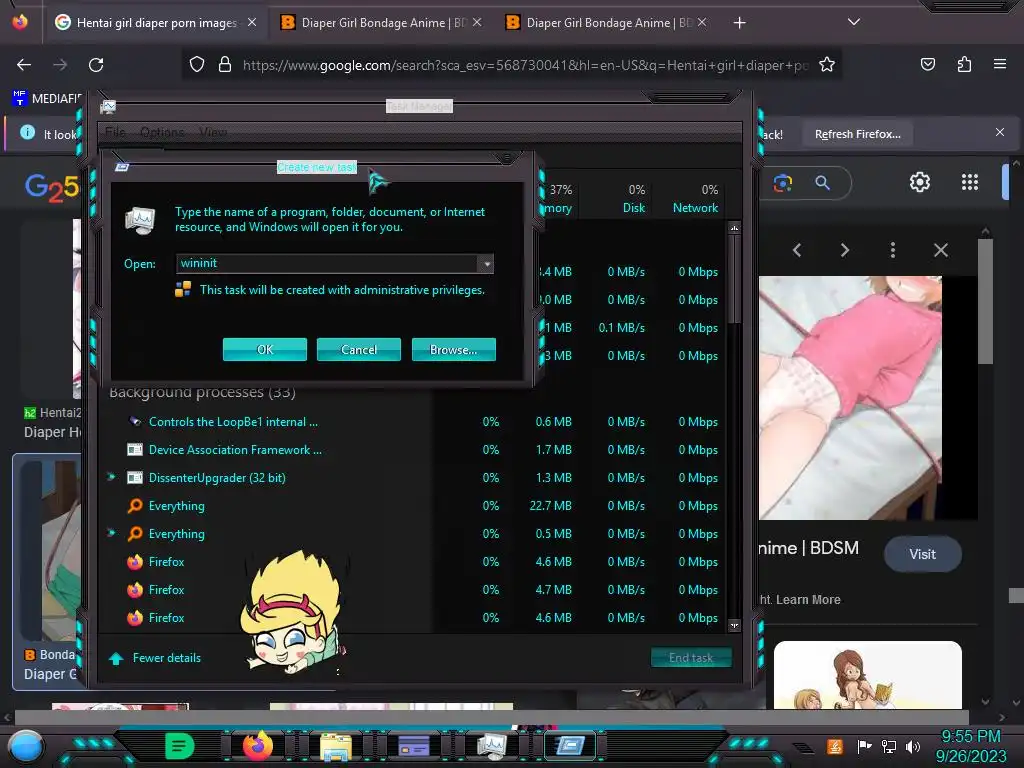Click the process list scroll-down arrow
Image resolution: width=1024 pixels, height=768 pixels.
(734, 625)
